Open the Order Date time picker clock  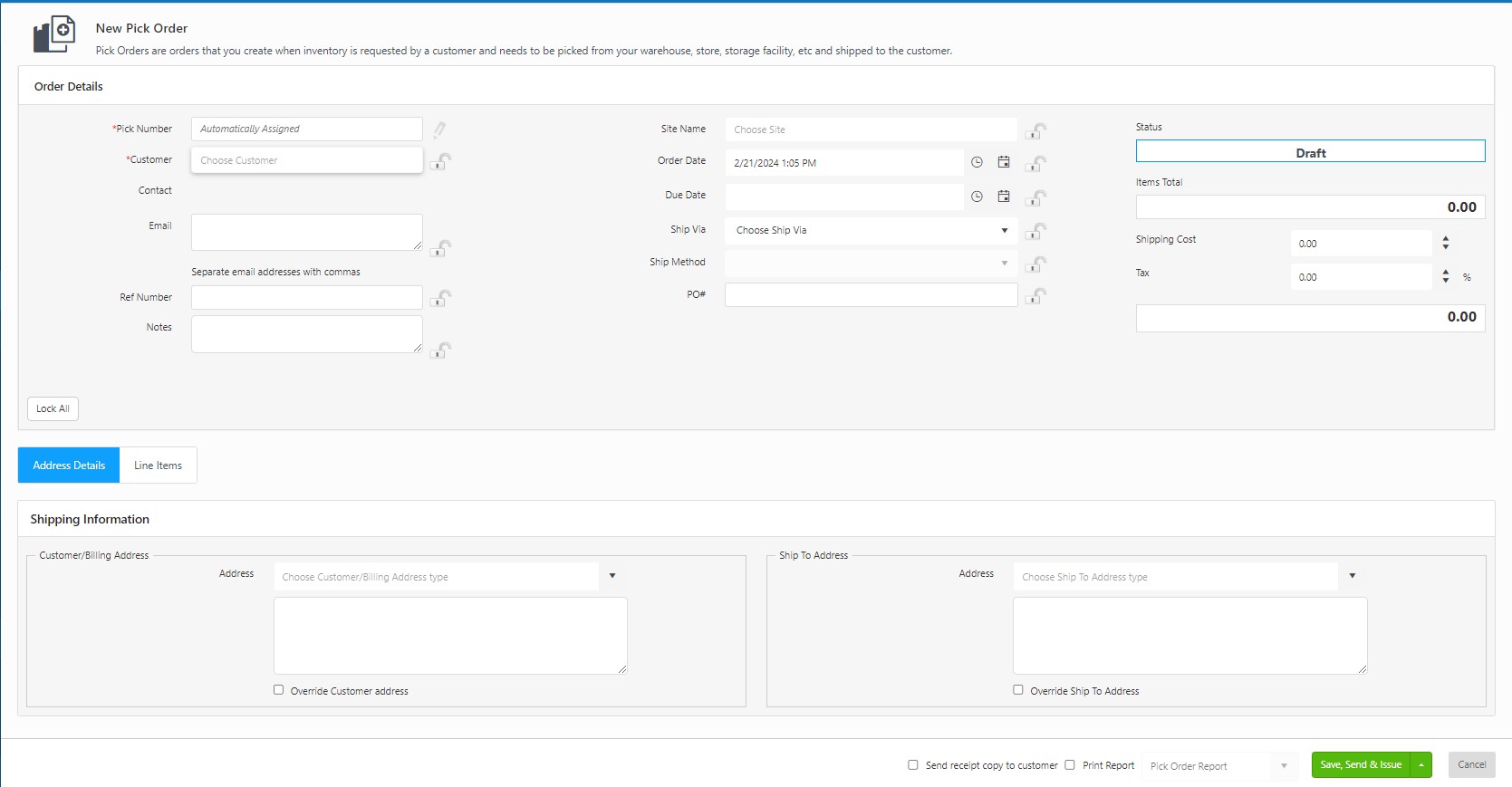pyautogui.click(x=977, y=162)
